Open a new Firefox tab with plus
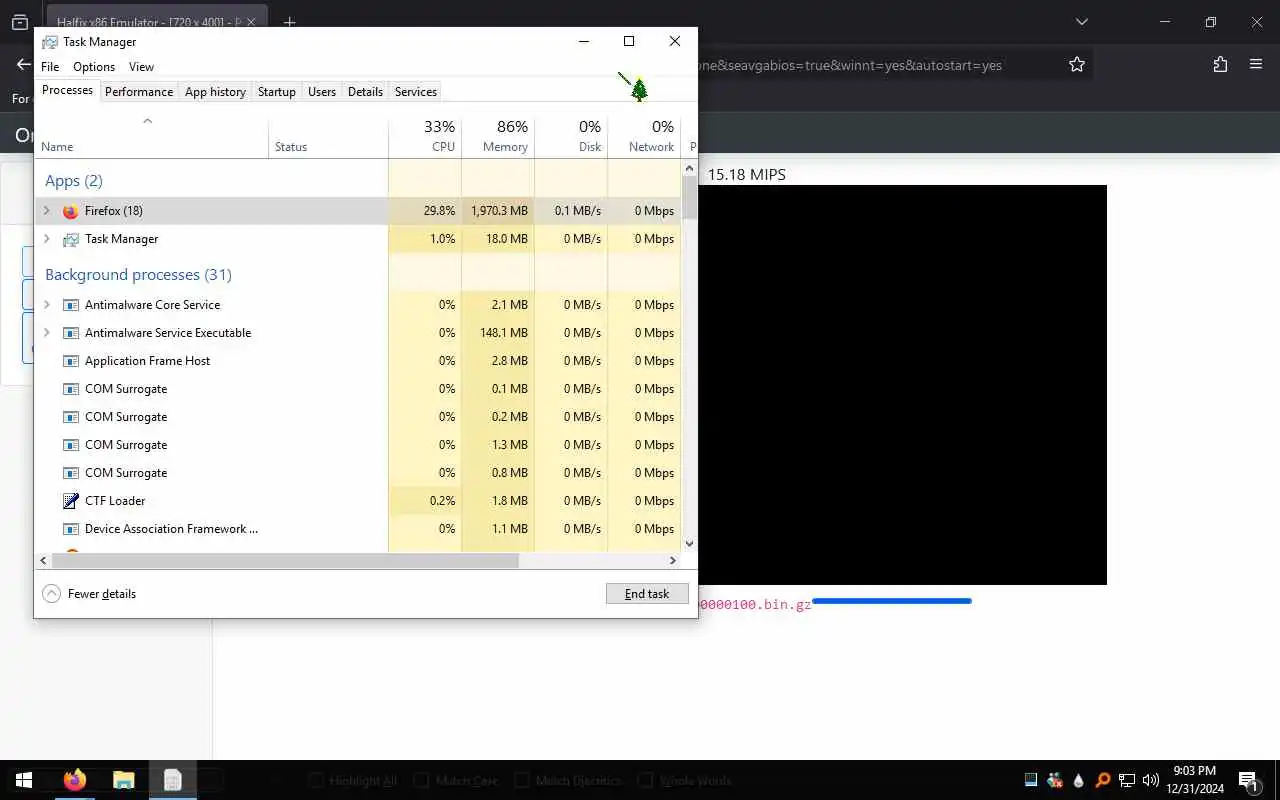1280x800 pixels. click(289, 22)
